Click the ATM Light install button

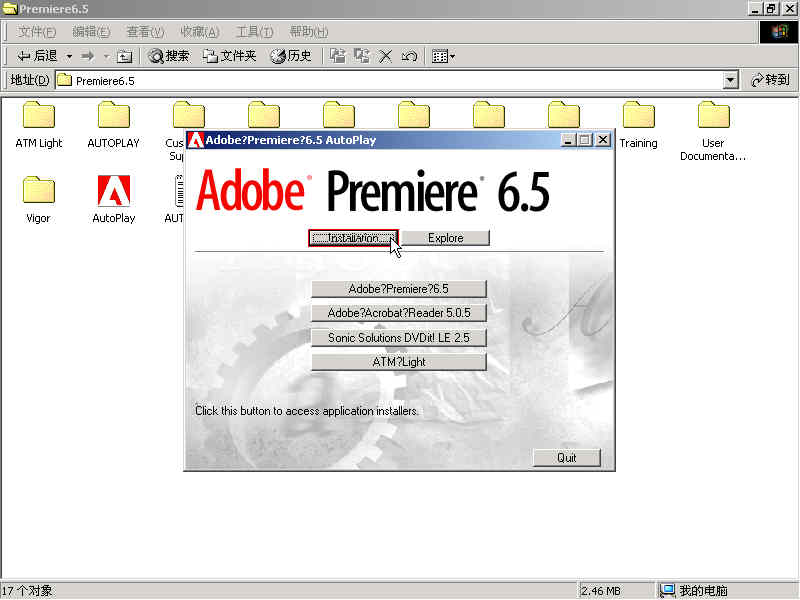pyautogui.click(x=398, y=362)
